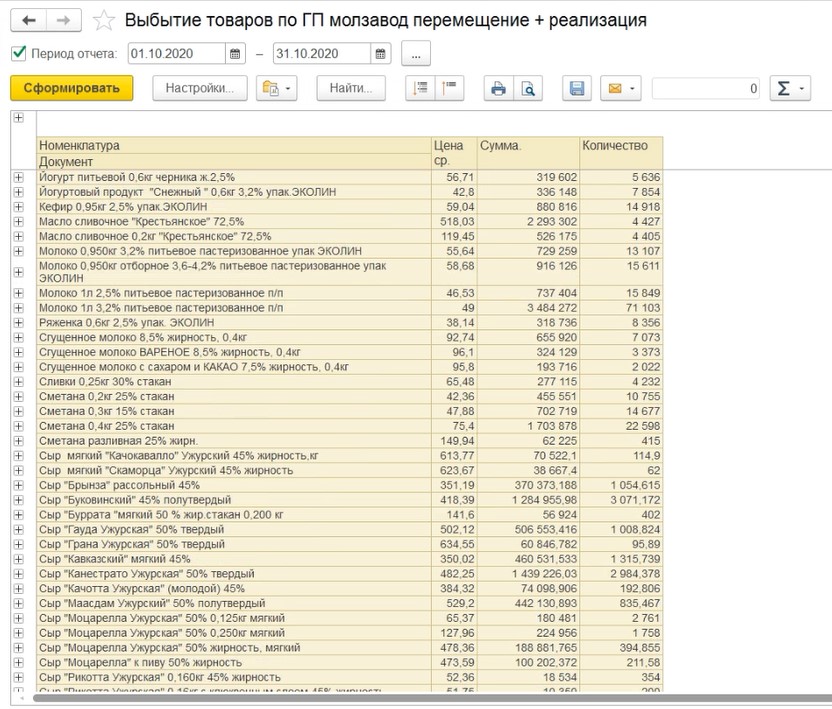
Task: Toggle the Период отчета checkbox
Action: click(x=19, y=53)
